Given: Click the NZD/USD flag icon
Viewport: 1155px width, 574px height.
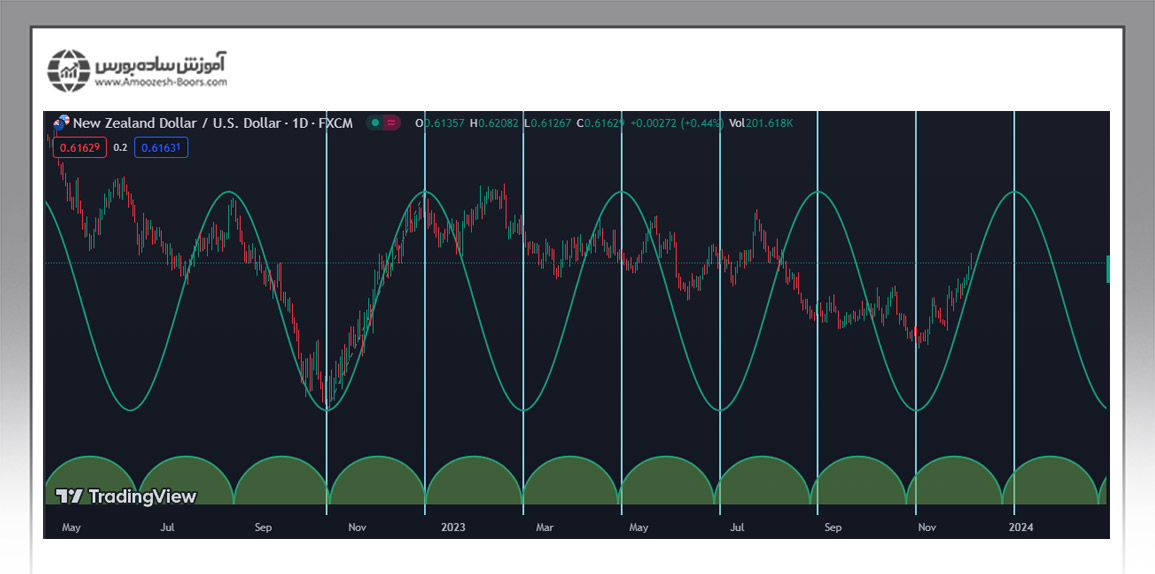Looking at the screenshot, I should coord(61,123).
